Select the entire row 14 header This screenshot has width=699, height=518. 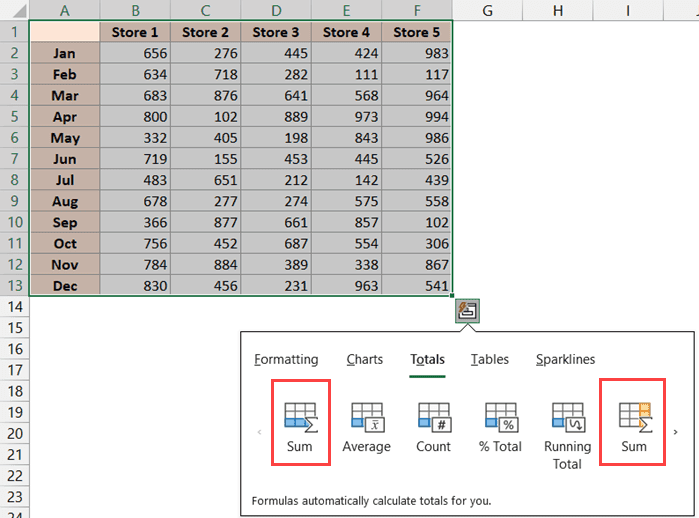point(14,306)
